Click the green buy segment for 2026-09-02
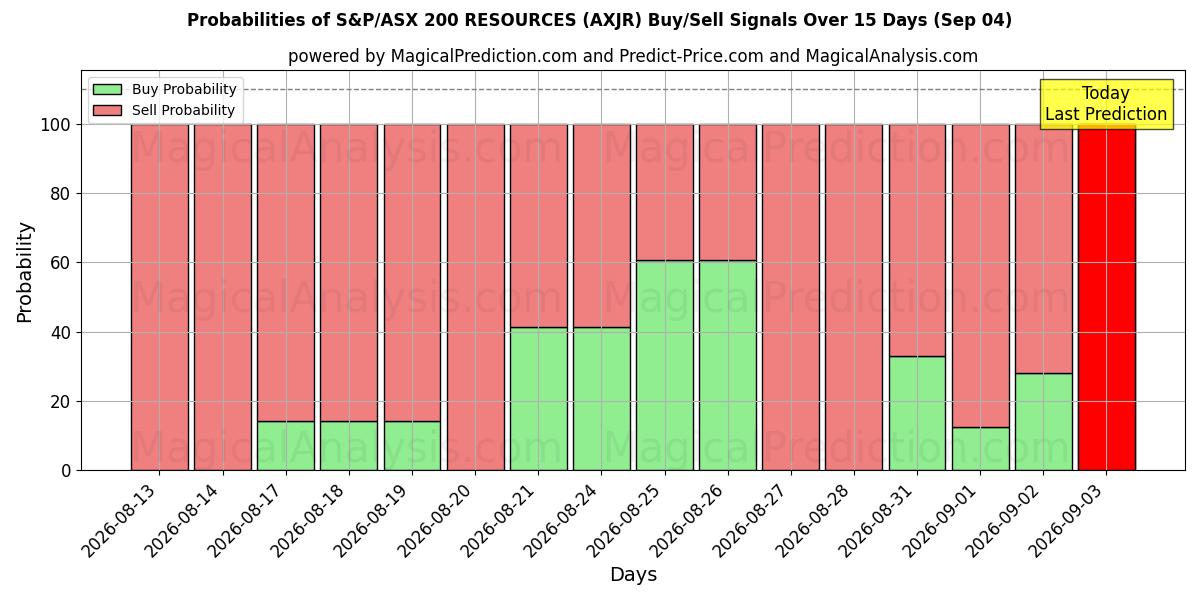Image resolution: width=1200 pixels, height=600 pixels. pos(1043,422)
